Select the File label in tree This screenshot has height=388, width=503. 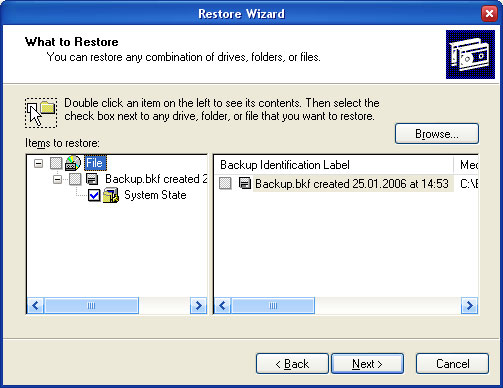[x=95, y=163]
